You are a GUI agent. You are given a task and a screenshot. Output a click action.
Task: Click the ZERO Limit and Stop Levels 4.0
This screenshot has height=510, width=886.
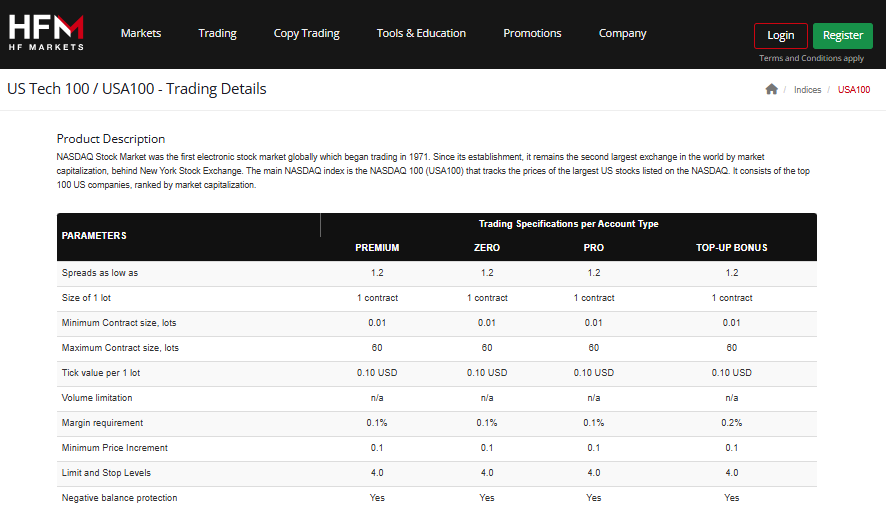(487, 473)
